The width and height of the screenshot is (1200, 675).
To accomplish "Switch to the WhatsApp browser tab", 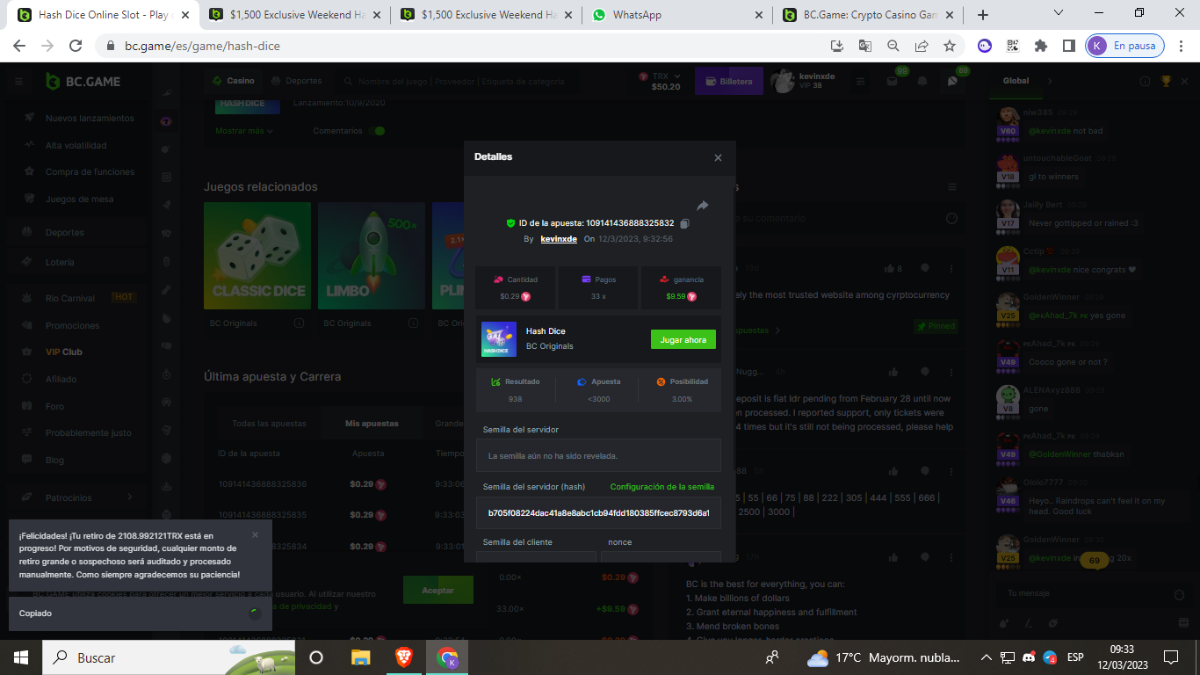I will click(676, 15).
